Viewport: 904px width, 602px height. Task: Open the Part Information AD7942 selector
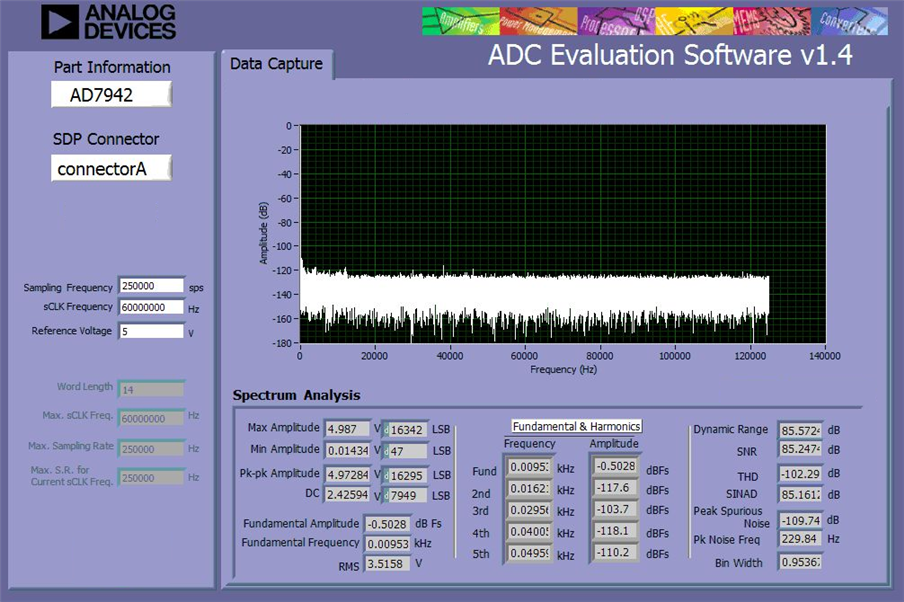coord(111,95)
